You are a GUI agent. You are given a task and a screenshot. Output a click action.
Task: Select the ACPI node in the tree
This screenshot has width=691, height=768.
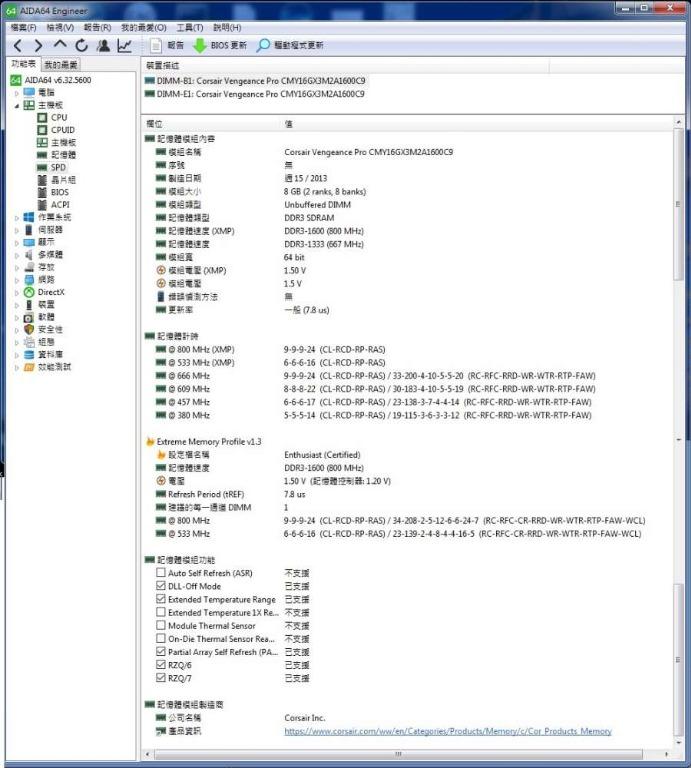click(60, 205)
